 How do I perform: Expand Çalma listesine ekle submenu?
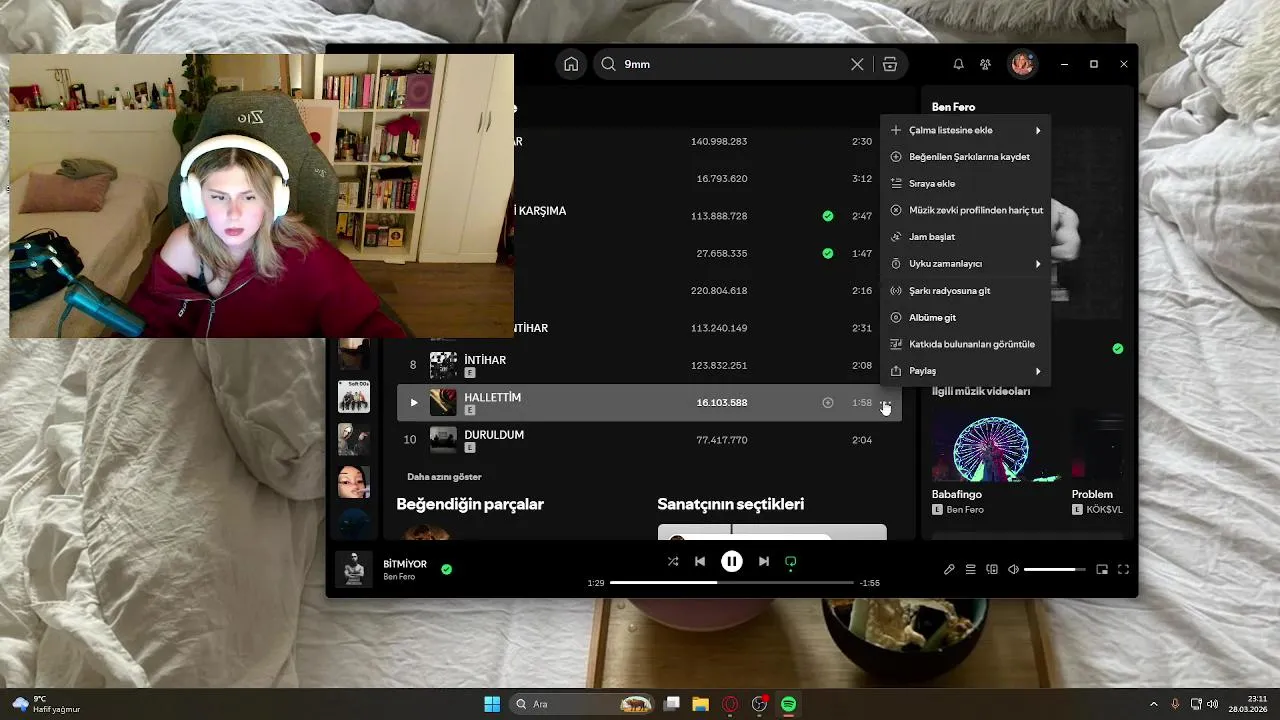pyautogui.click(x=965, y=130)
